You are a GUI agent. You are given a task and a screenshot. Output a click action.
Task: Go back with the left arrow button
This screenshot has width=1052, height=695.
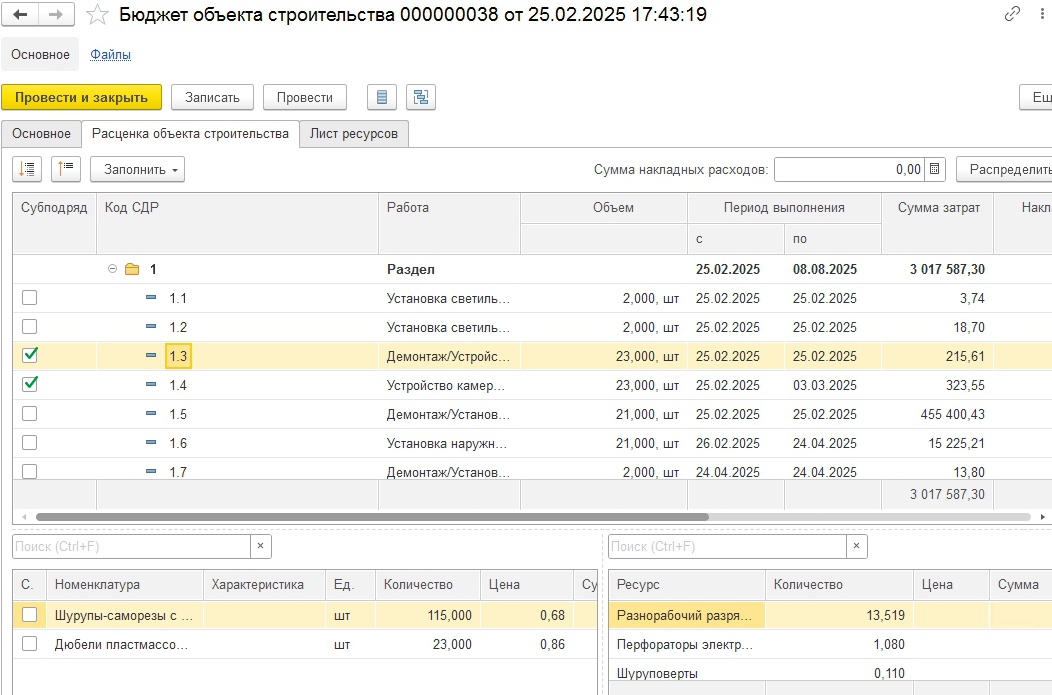20,14
